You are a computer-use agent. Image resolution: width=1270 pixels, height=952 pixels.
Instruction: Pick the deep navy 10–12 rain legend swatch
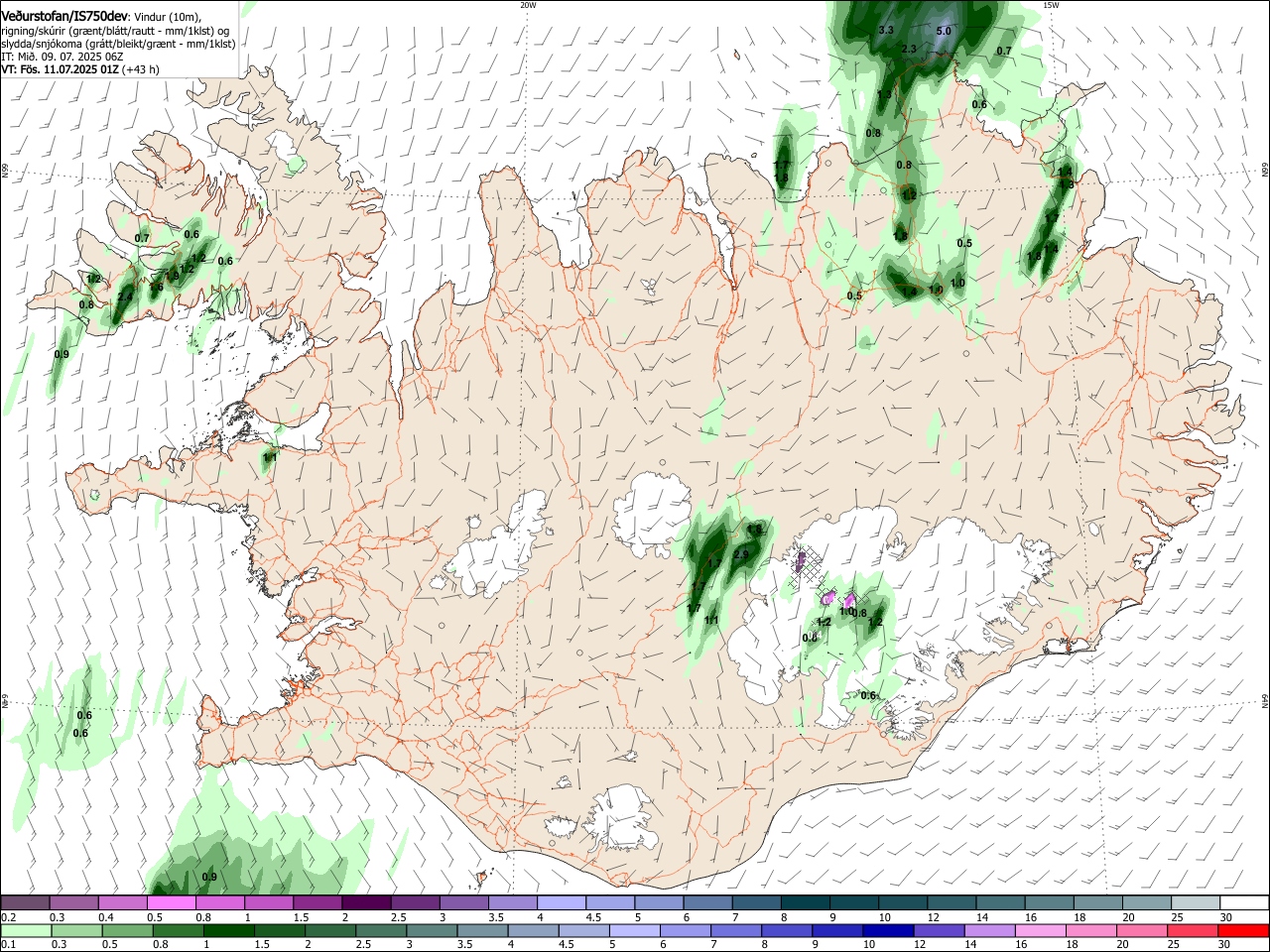click(888, 930)
